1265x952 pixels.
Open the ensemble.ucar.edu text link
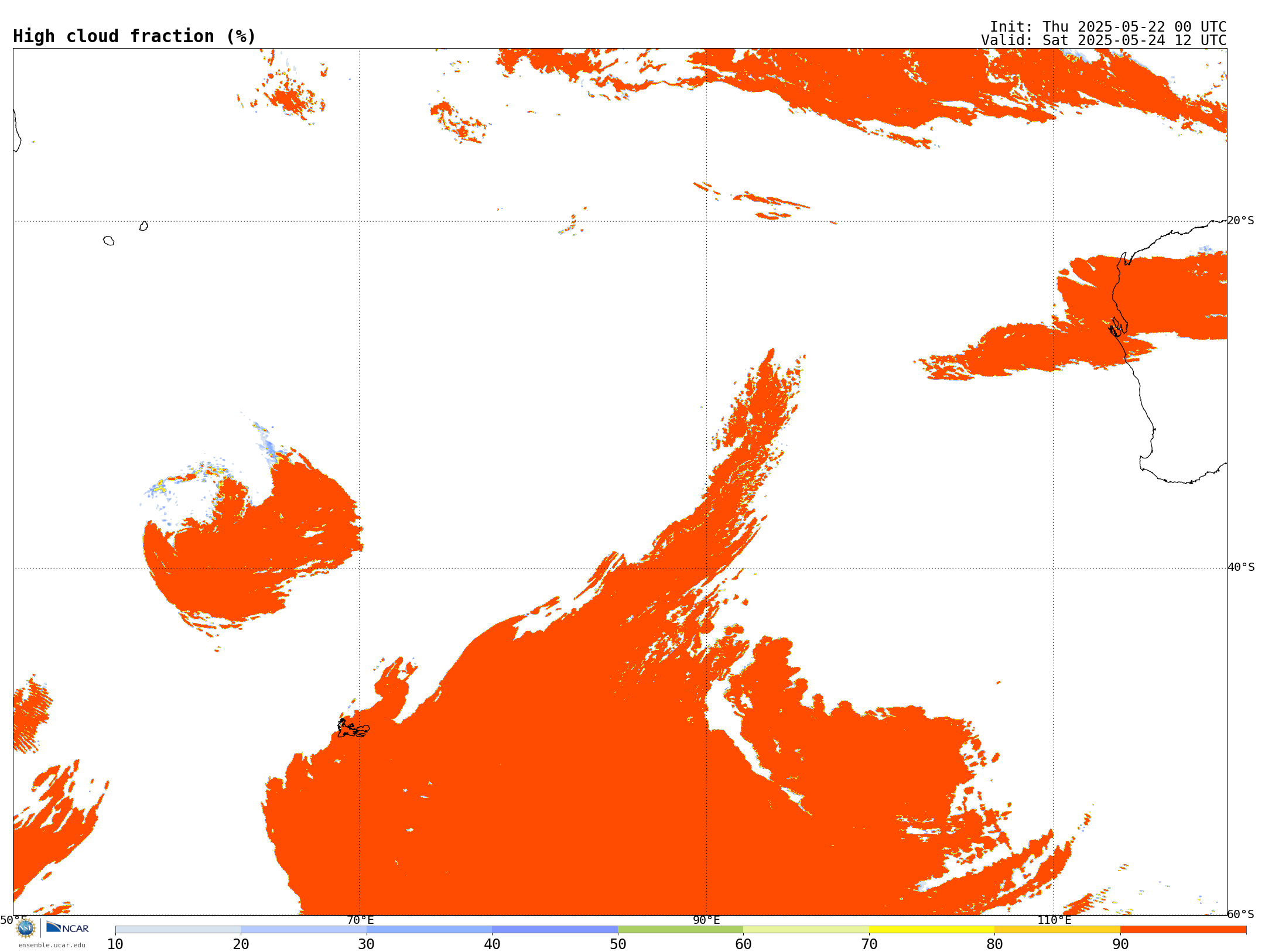coord(52,945)
